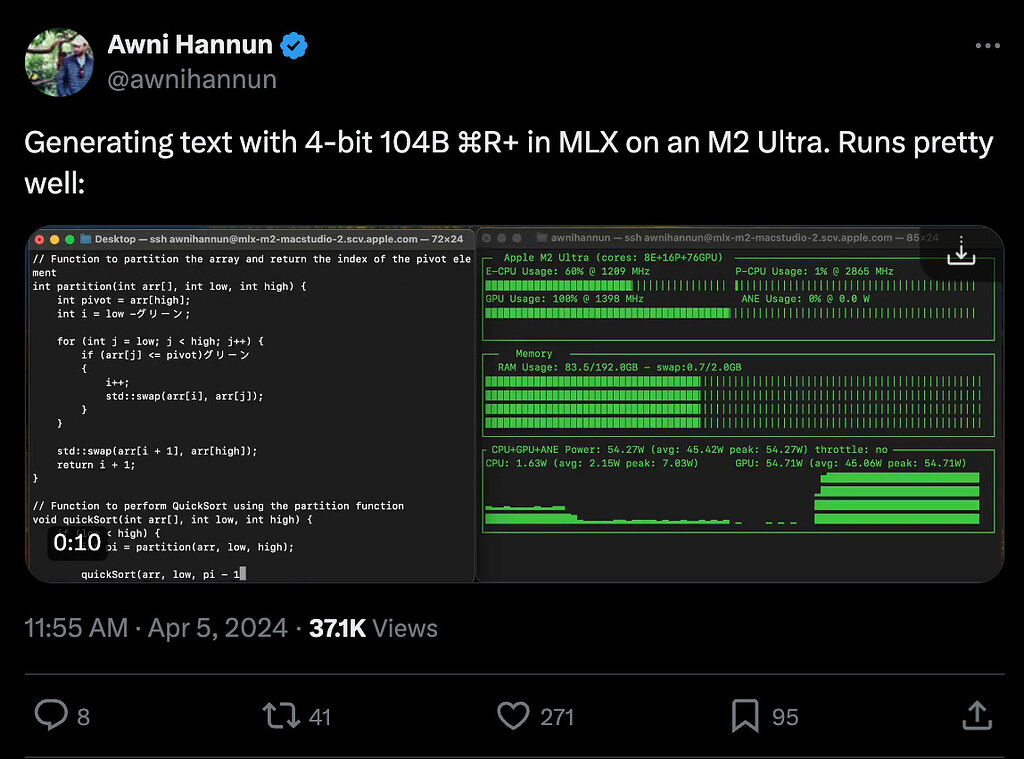The height and width of the screenshot is (759, 1024).
Task: Toggle like on the tweet
Action: (513, 716)
